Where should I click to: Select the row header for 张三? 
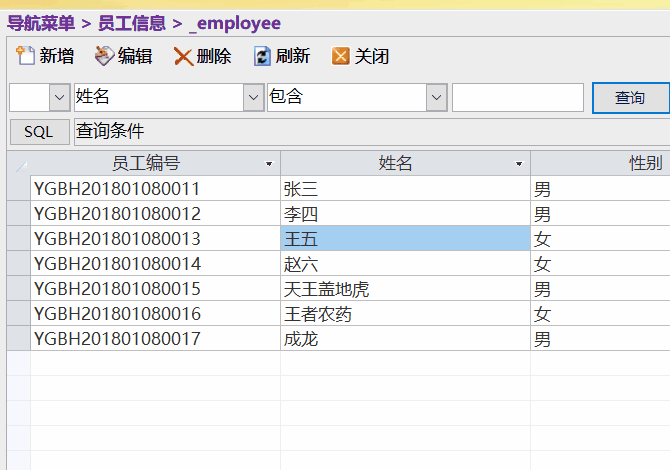[19, 188]
